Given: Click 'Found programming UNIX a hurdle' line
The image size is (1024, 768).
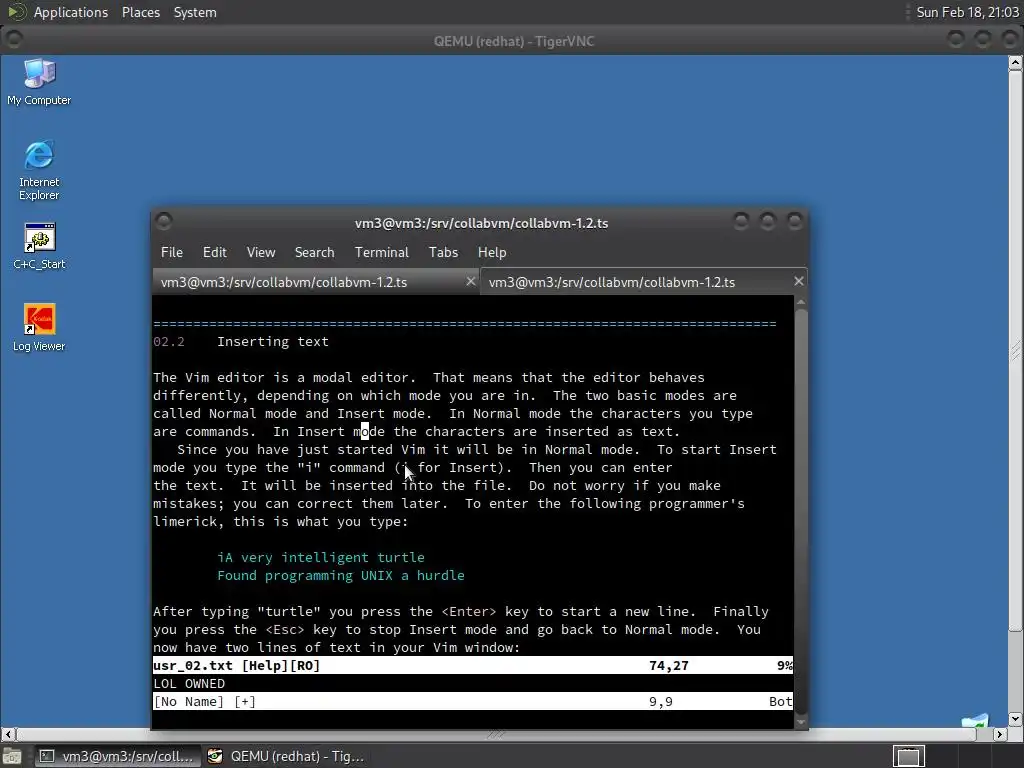Looking at the screenshot, I should click(341, 575).
